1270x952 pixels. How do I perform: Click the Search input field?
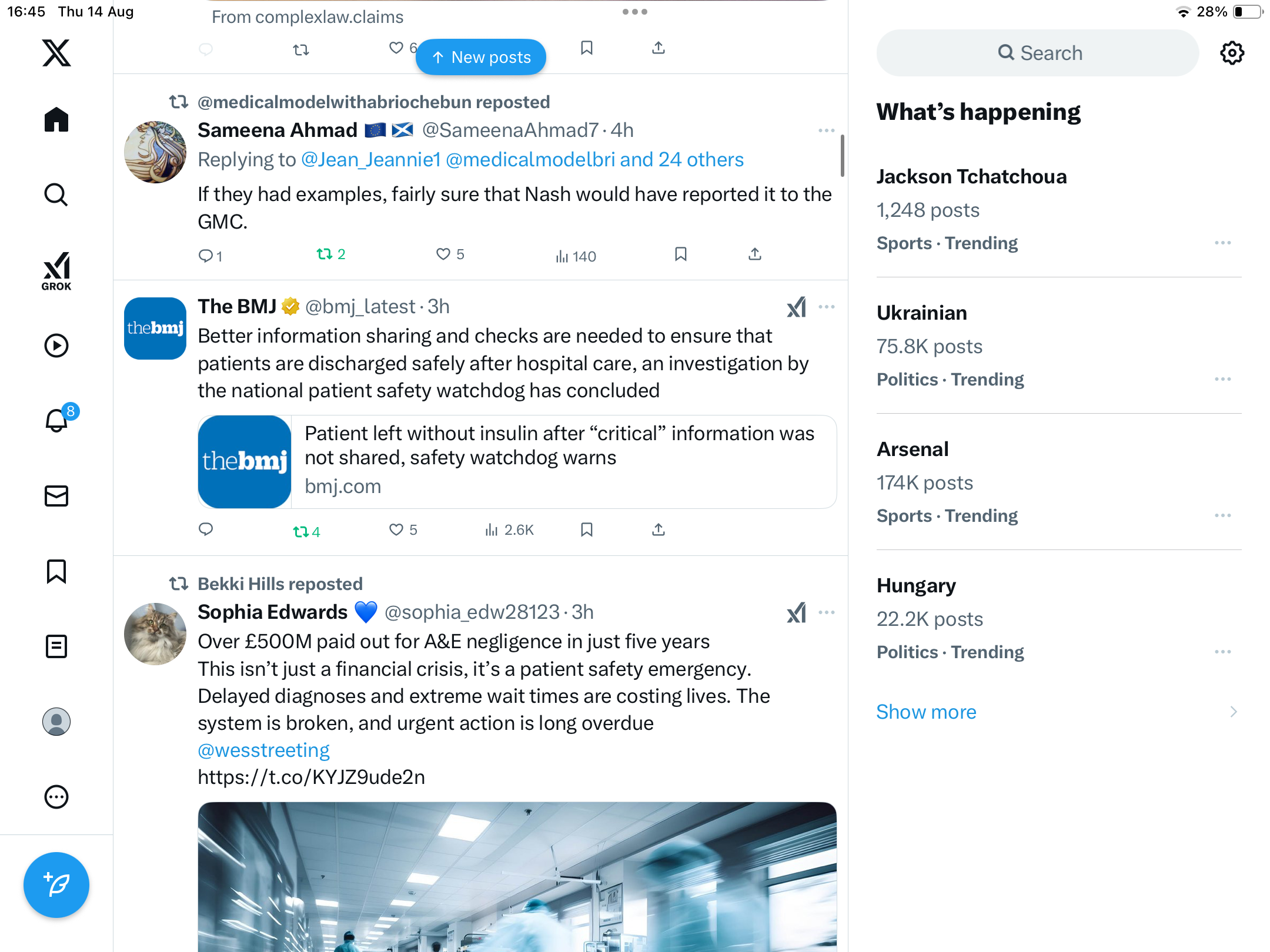1038,53
